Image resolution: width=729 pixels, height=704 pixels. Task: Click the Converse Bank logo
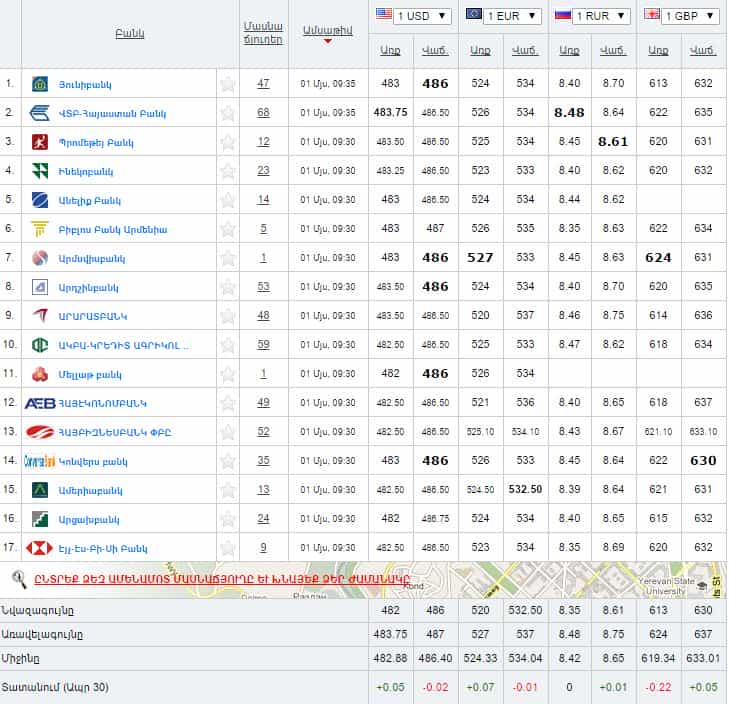(x=40, y=461)
